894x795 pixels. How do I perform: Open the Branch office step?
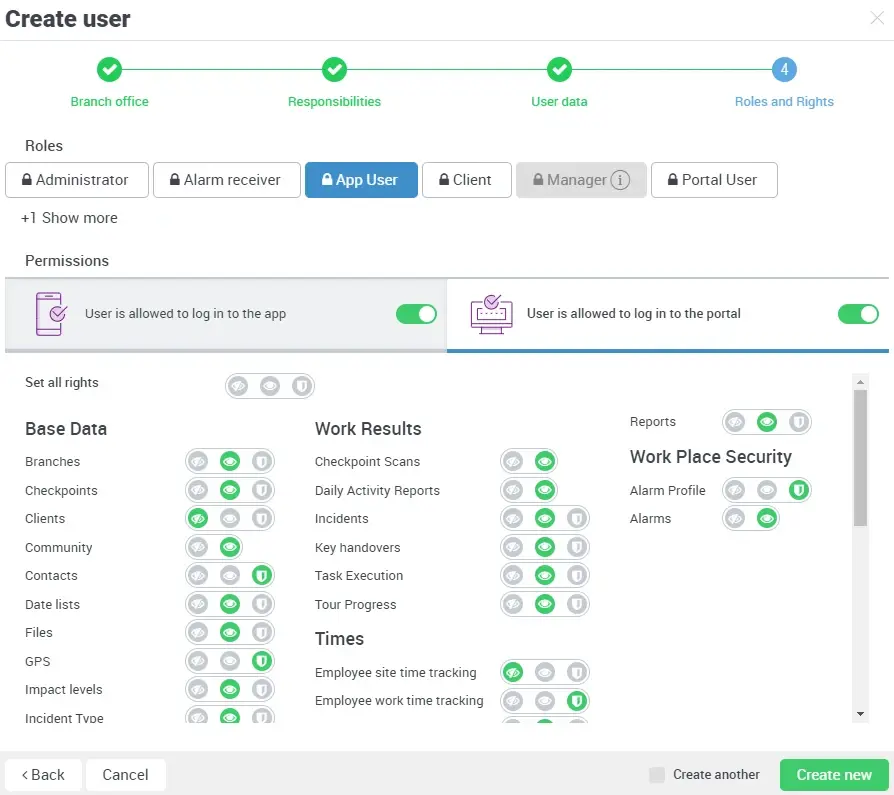(x=109, y=70)
